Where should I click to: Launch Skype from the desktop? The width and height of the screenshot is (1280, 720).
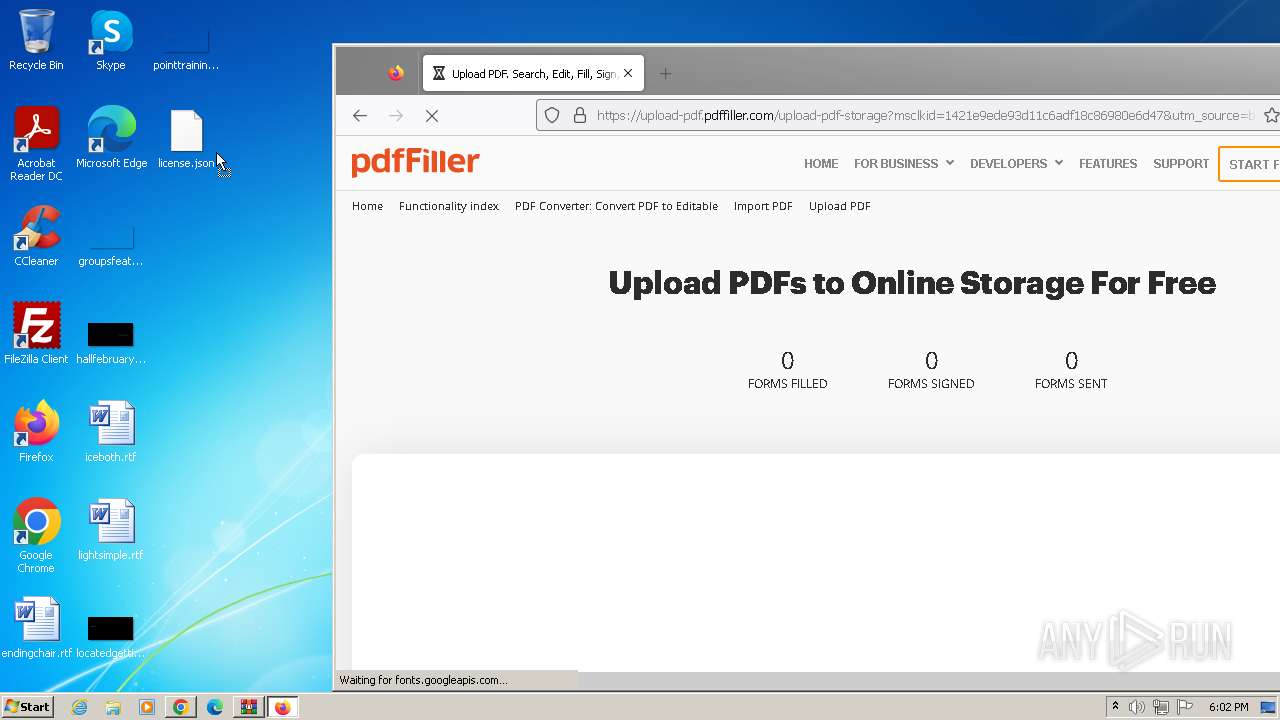pos(111,40)
